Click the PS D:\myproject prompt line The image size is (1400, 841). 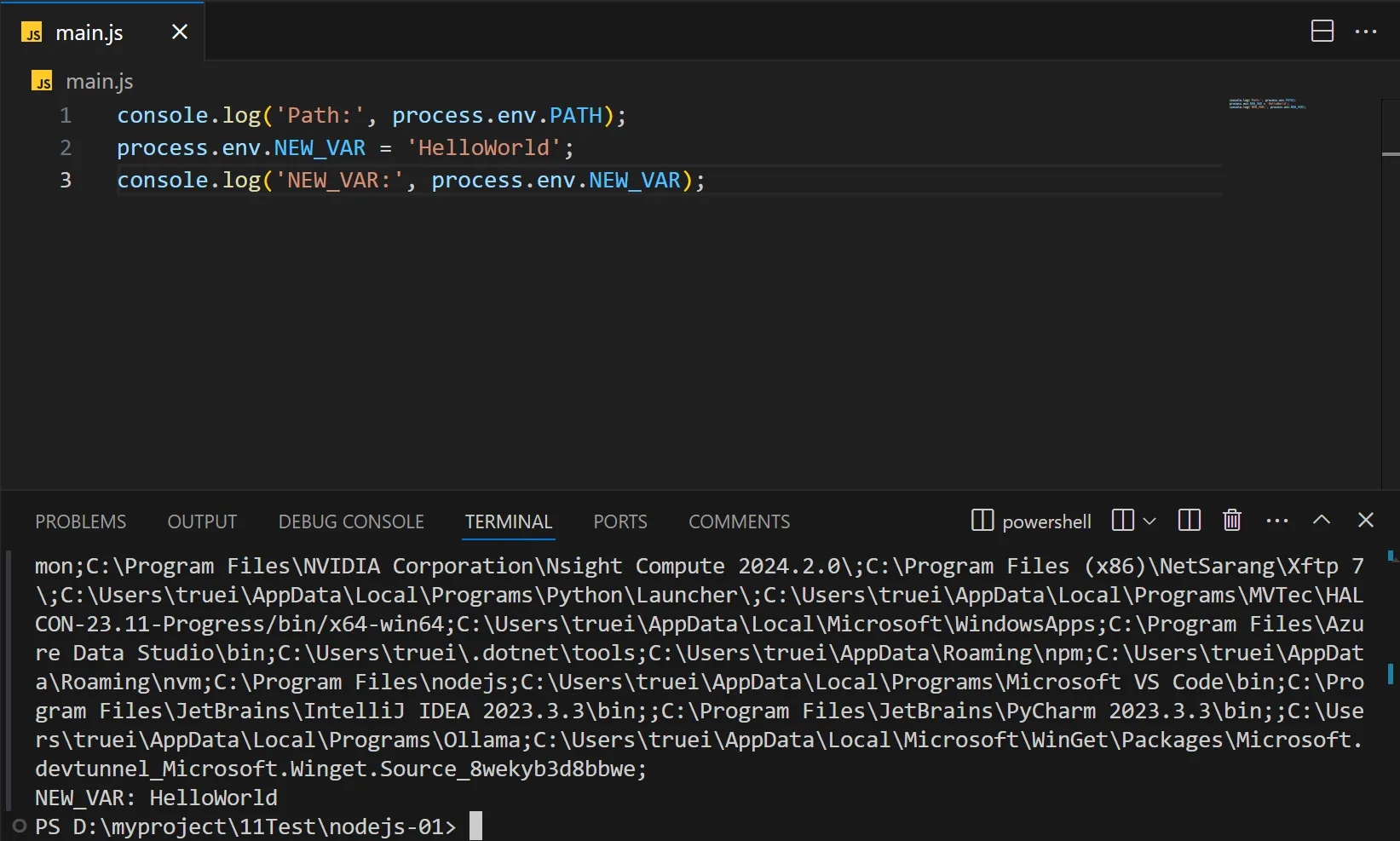[245, 827]
